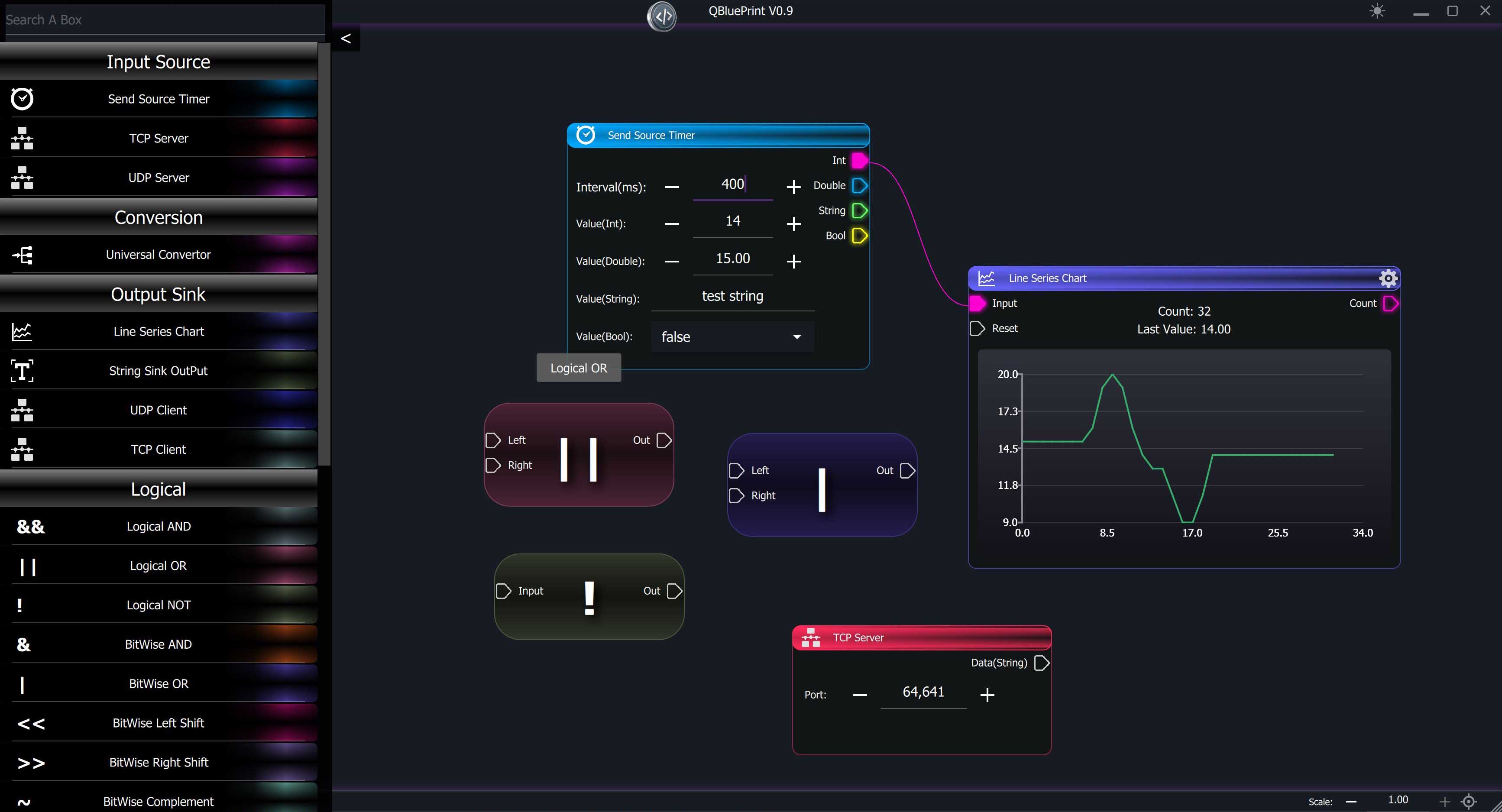Open the Value(Bool) false dropdown

(x=732, y=337)
